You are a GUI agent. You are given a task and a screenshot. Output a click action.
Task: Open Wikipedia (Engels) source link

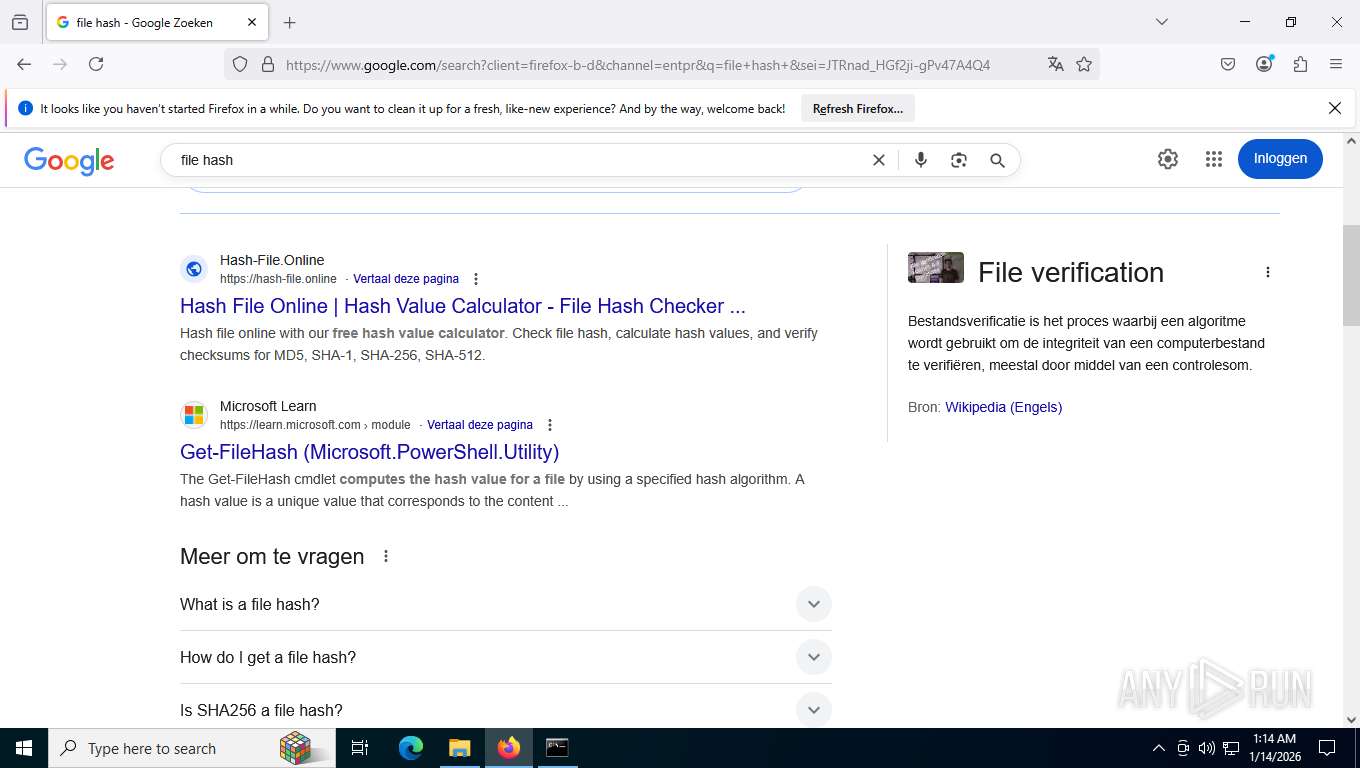pyautogui.click(x=1003, y=407)
